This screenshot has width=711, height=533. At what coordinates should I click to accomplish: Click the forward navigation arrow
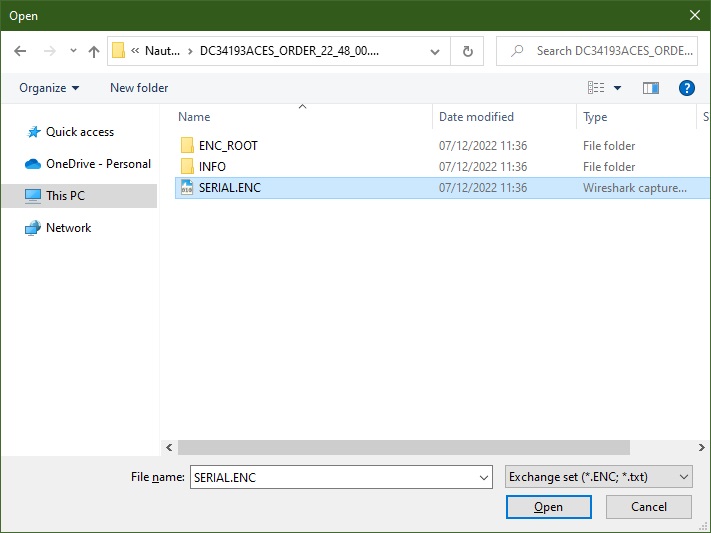click(x=50, y=51)
